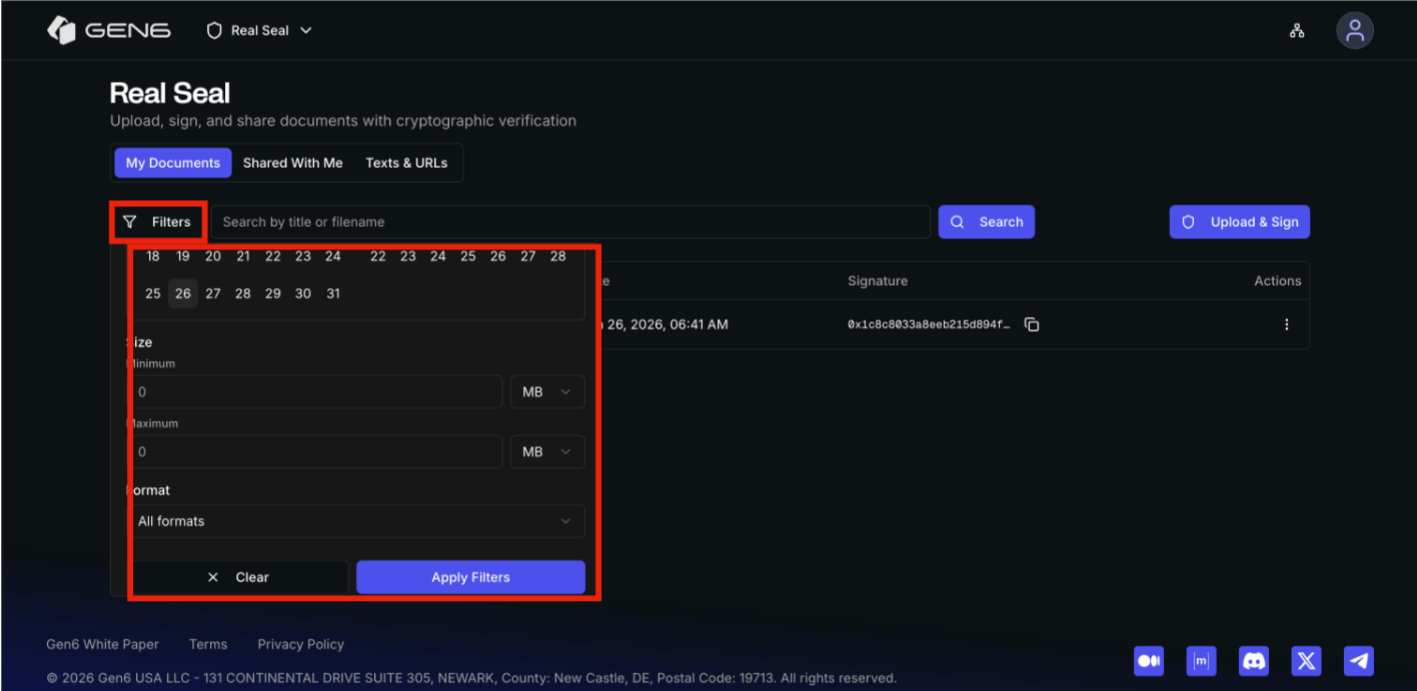
Task: Switch to the Shared With Me tab
Action: [292, 163]
